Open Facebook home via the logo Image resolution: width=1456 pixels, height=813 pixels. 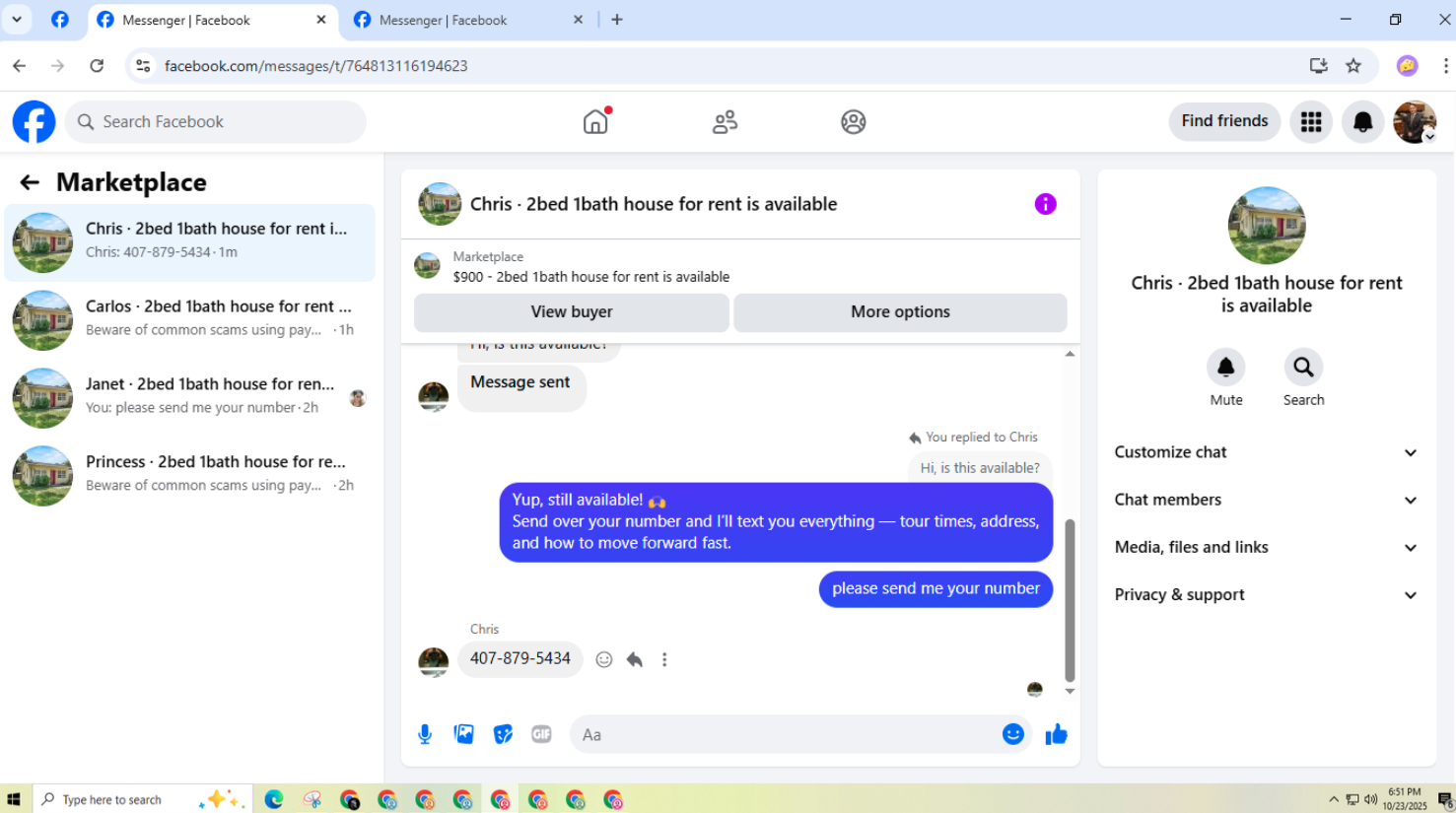(x=34, y=122)
